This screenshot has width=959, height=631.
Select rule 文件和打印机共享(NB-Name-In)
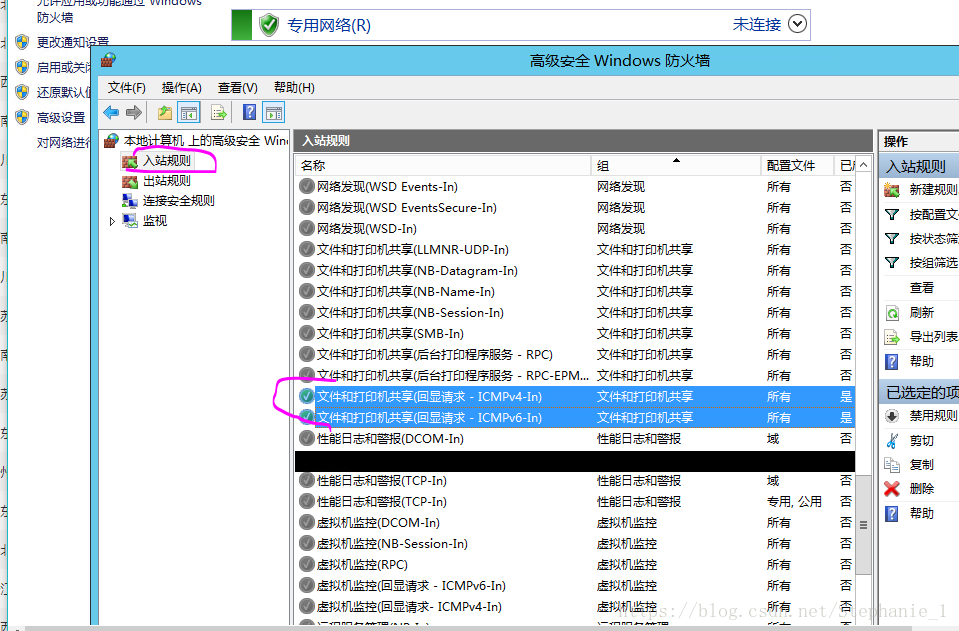pyautogui.click(x=575, y=292)
